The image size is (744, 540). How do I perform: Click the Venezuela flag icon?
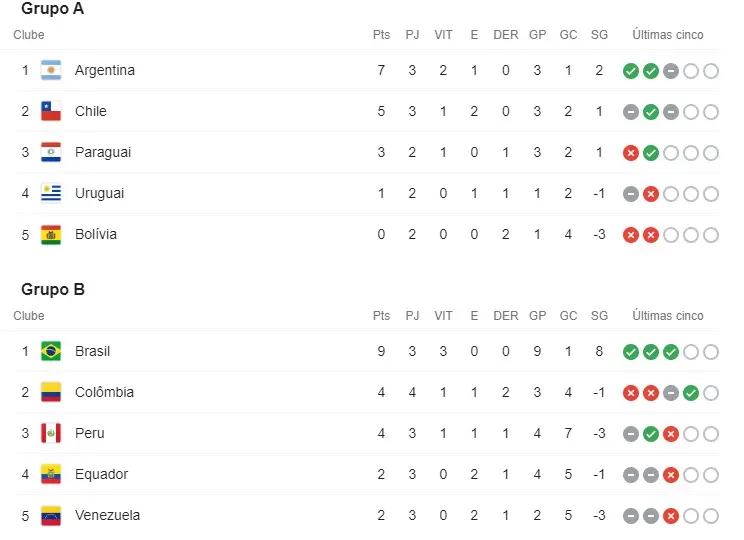(51, 516)
